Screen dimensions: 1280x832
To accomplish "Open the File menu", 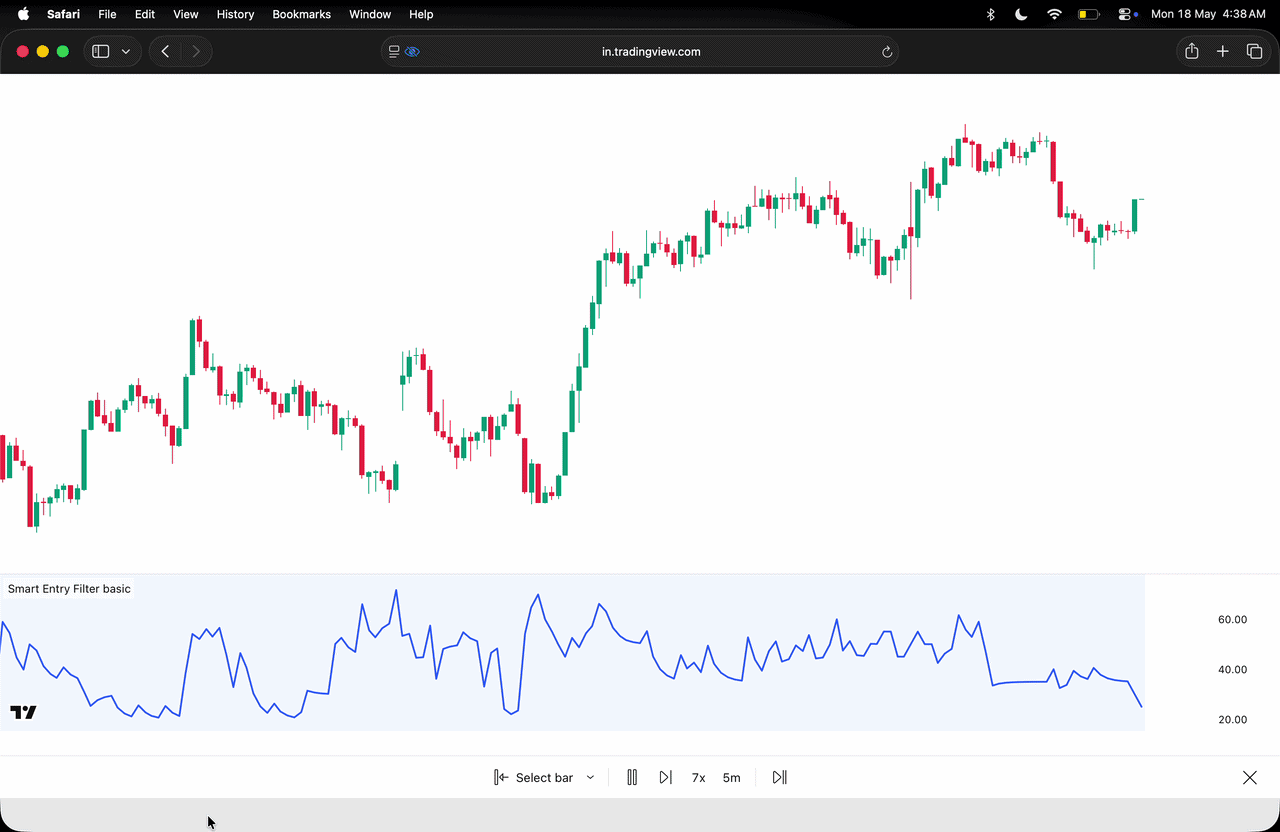I will click(x=107, y=14).
